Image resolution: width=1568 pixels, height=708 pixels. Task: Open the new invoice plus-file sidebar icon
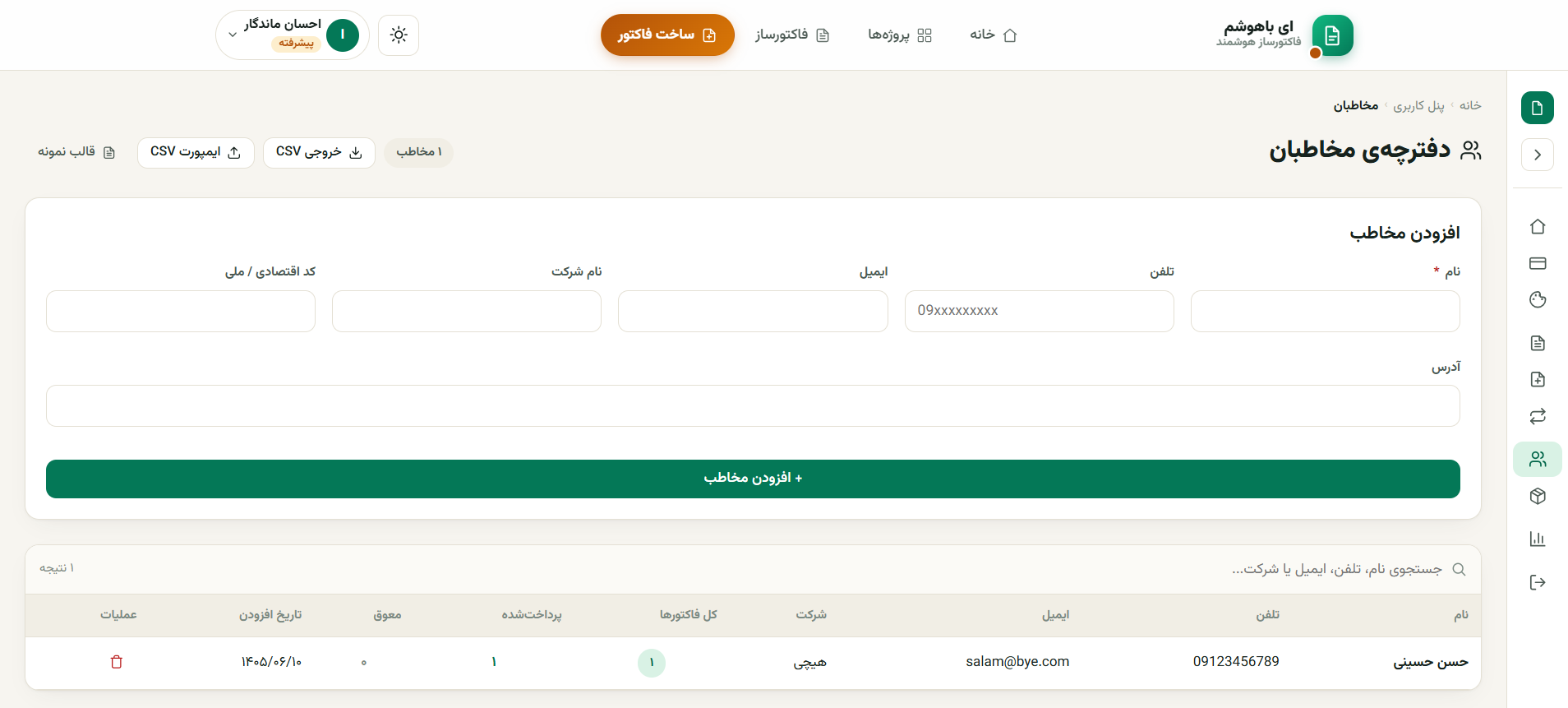coord(1537,379)
